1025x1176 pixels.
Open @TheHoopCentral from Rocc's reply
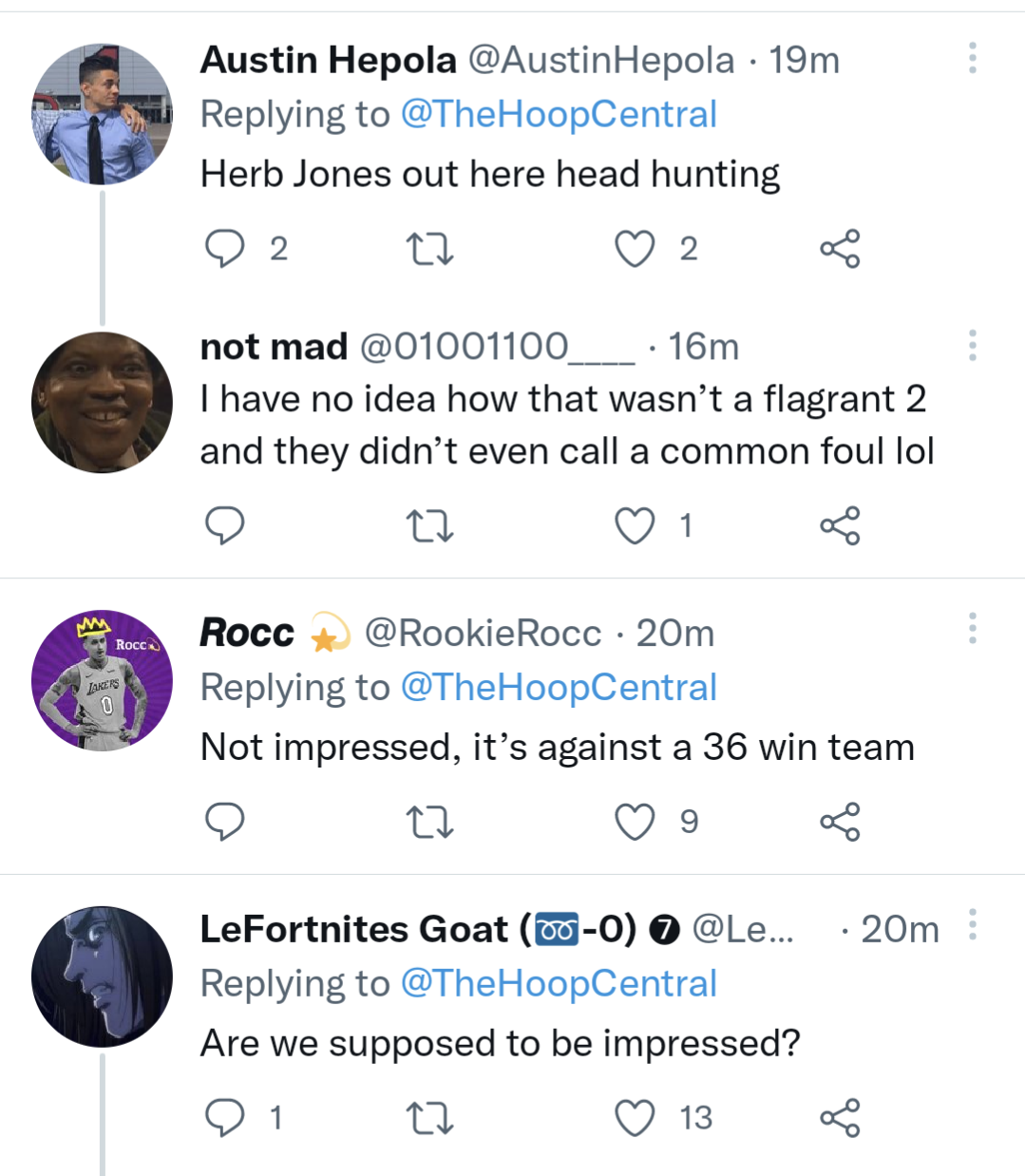561,686
